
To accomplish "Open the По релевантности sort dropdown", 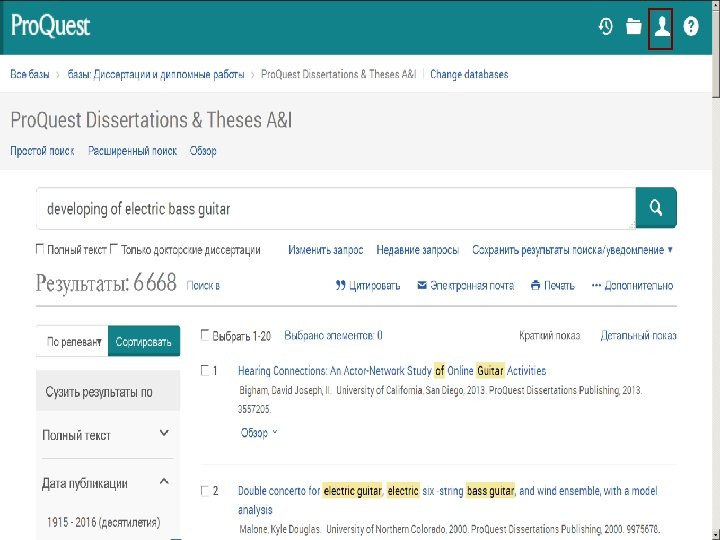I will pyautogui.click(x=73, y=342).
